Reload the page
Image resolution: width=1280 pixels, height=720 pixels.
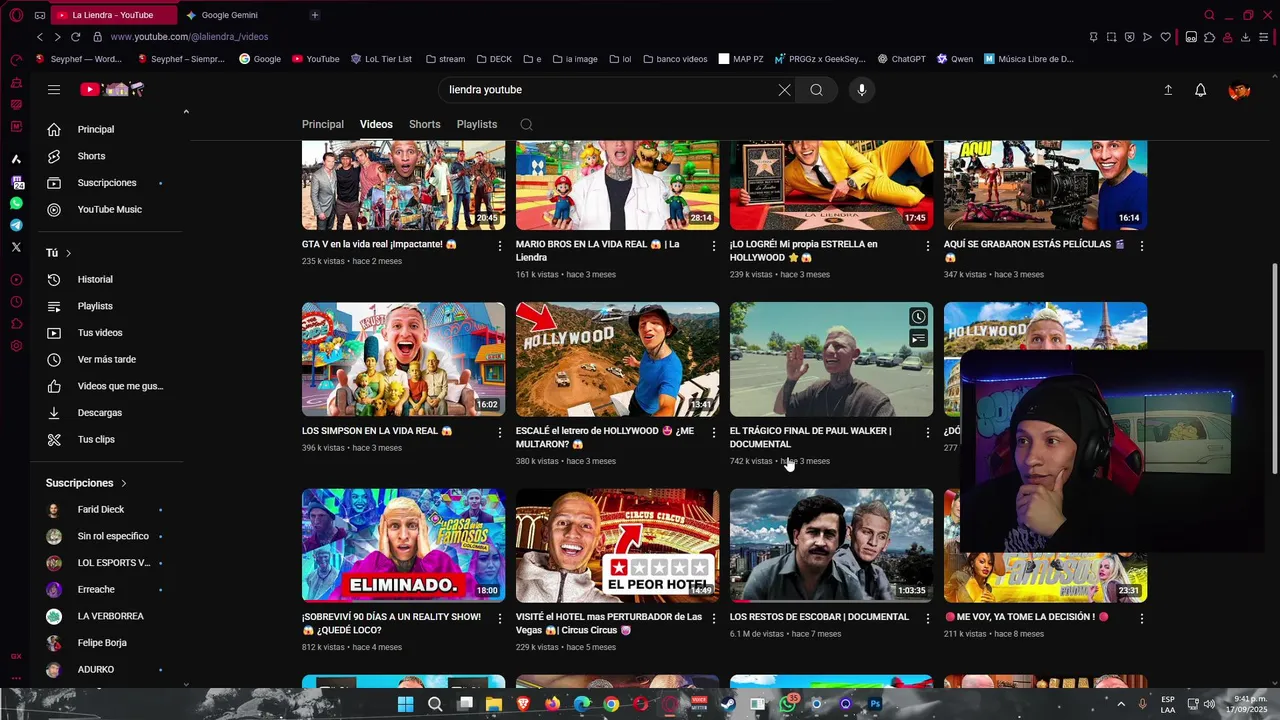[x=75, y=37]
